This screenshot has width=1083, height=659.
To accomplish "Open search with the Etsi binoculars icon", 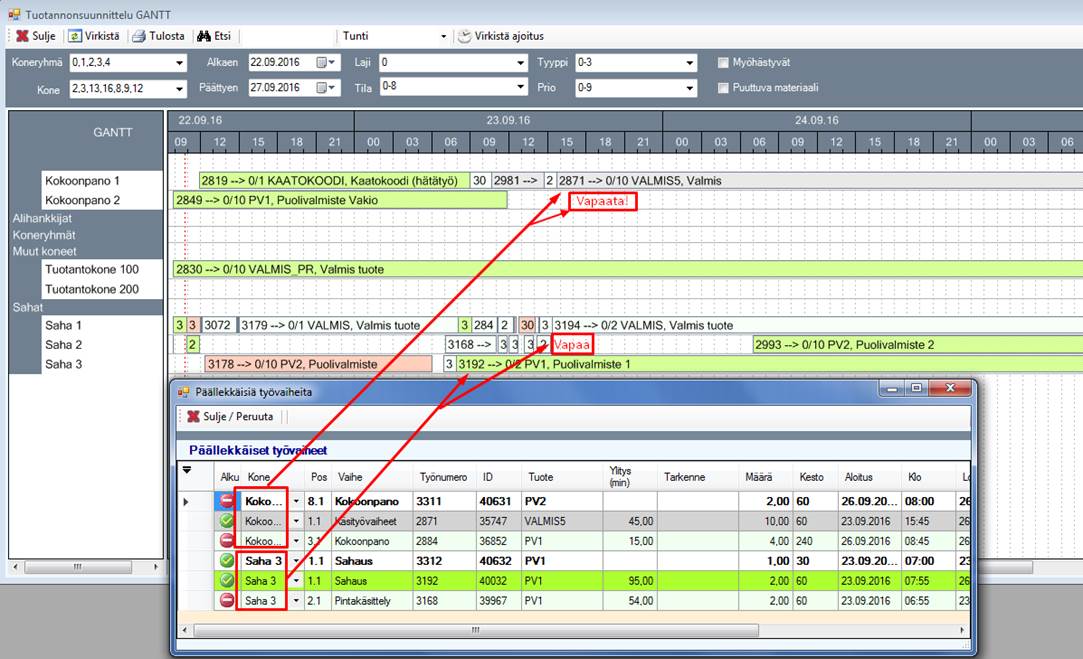I will pos(203,36).
